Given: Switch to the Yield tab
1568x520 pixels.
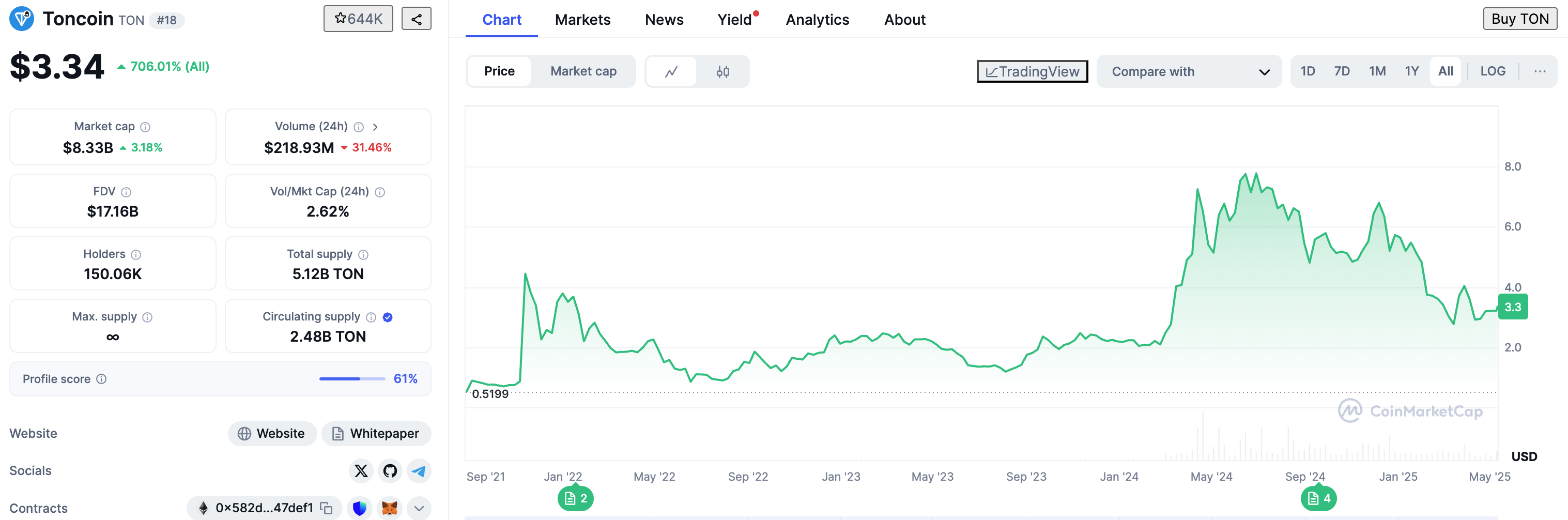Looking at the screenshot, I should pos(735,20).
